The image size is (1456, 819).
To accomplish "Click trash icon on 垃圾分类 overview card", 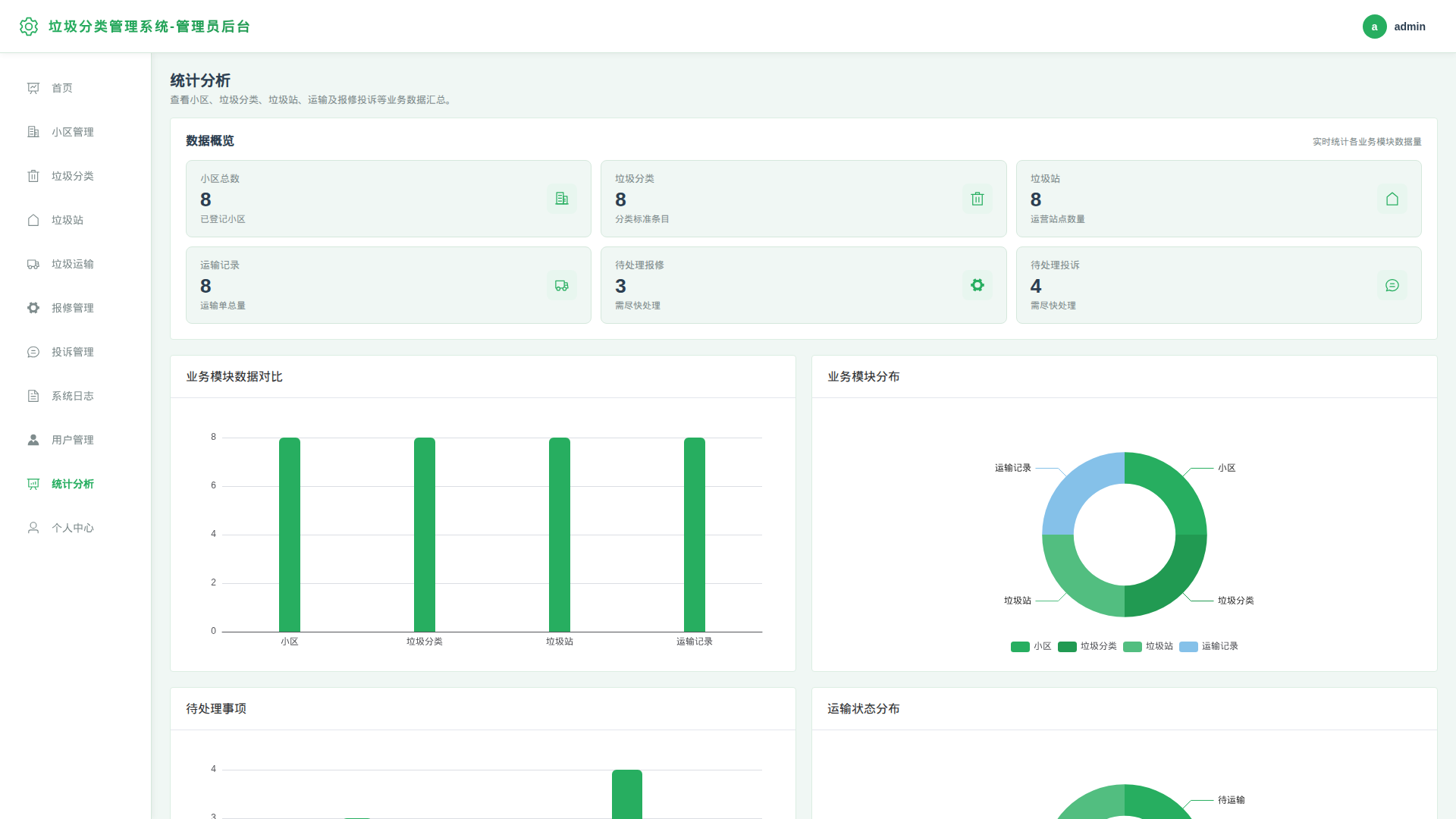I will (977, 199).
